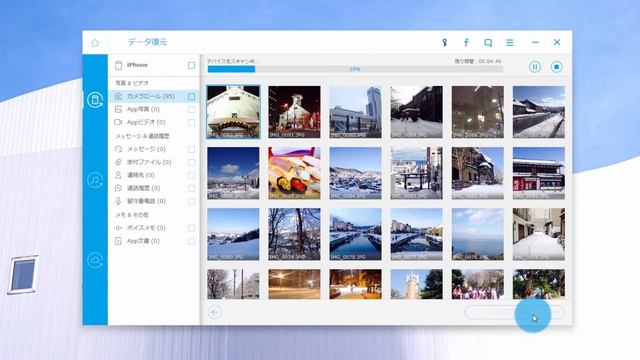Click the contacts person icon

click(x=118, y=175)
